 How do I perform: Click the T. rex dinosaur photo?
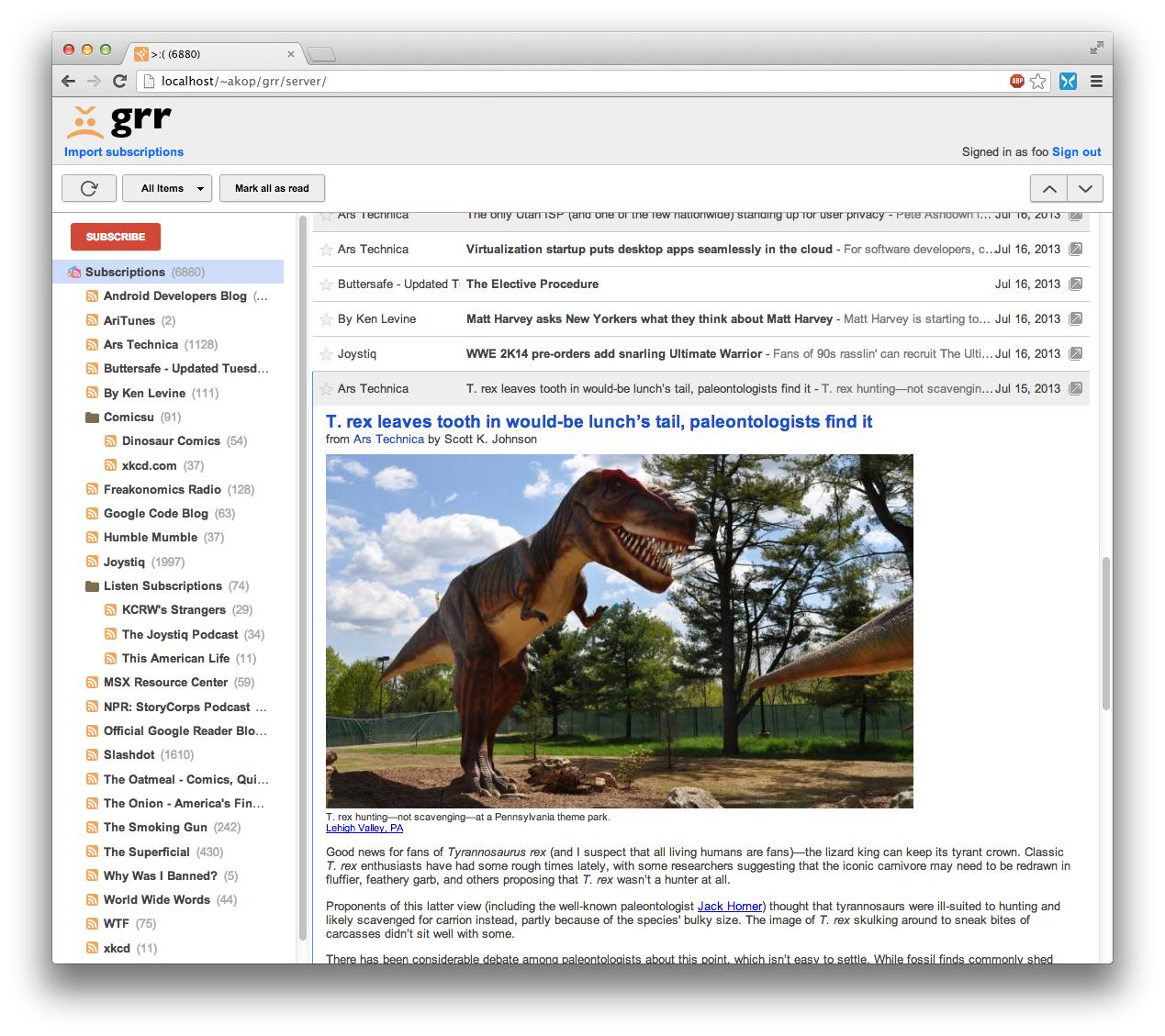point(620,631)
